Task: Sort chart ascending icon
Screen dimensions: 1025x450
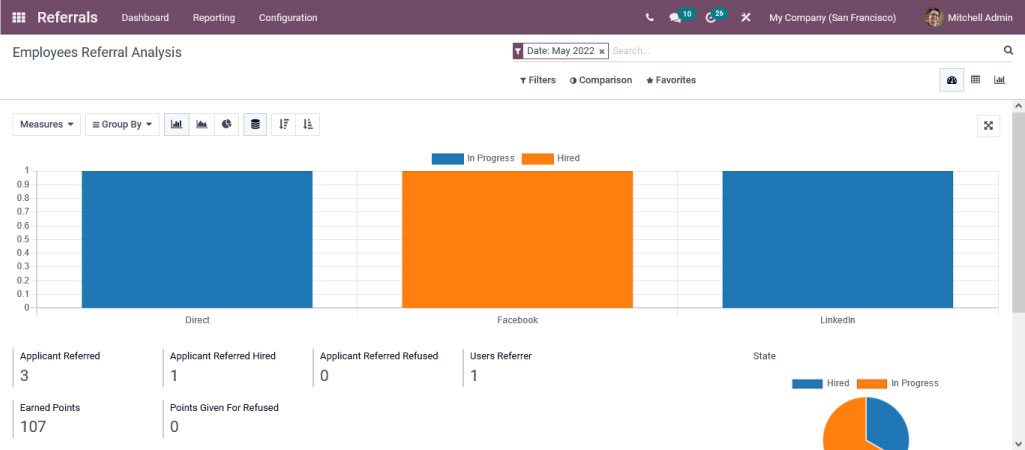Action: (x=308, y=124)
